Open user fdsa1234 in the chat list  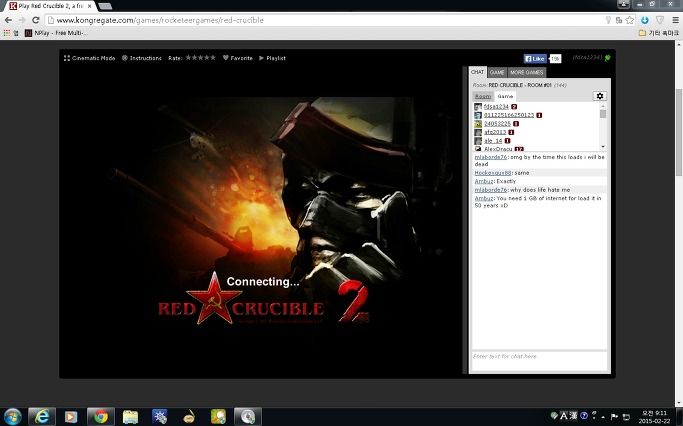tap(496, 107)
